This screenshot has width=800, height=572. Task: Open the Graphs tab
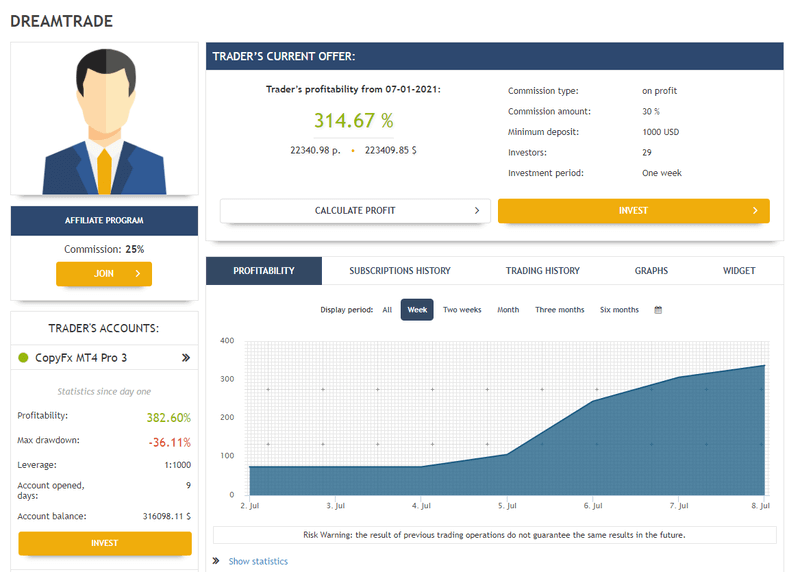point(651,270)
